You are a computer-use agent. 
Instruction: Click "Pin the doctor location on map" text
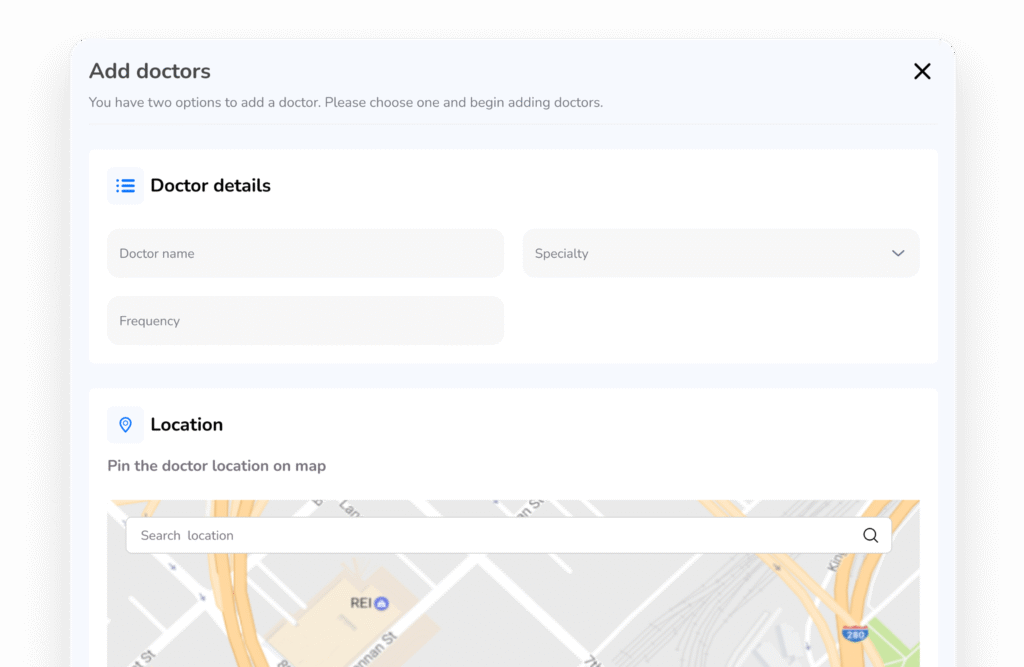(216, 466)
